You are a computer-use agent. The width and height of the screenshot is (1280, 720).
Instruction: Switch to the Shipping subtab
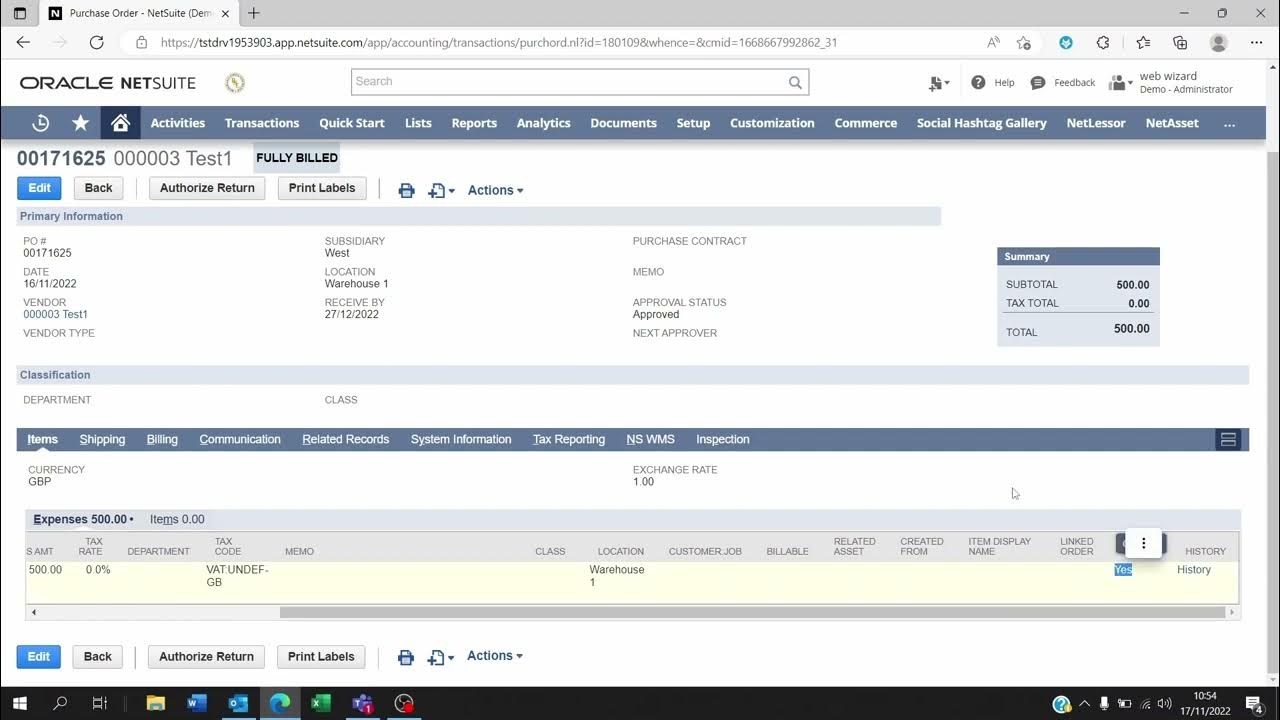(x=102, y=439)
